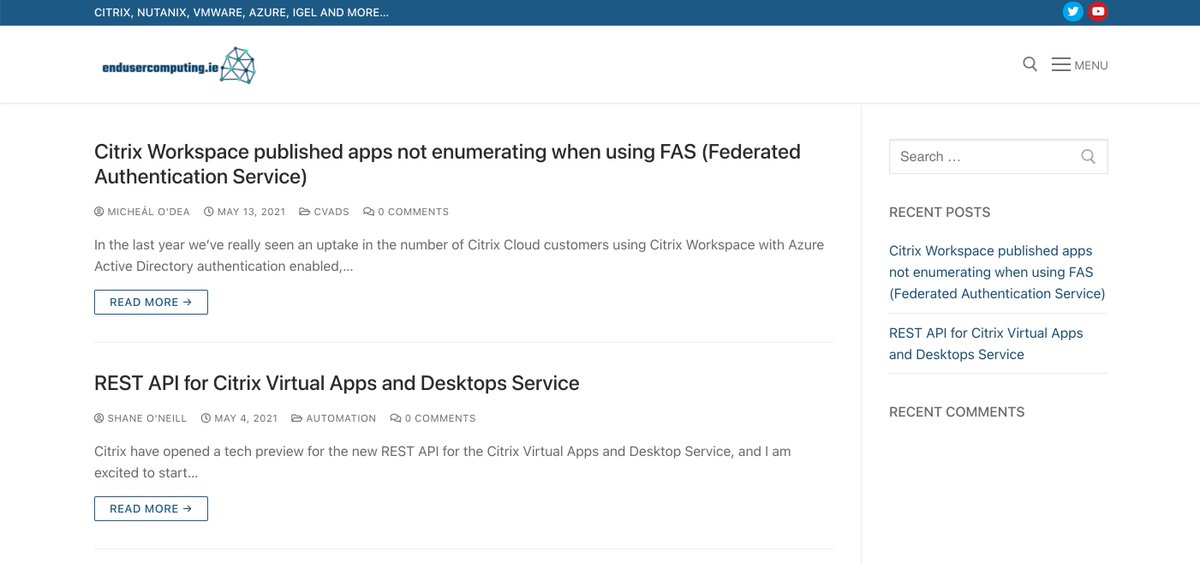The height and width of the screenshot is (564, 1200).
Task: Click Read More under REST API post
Action: point(151,509)
